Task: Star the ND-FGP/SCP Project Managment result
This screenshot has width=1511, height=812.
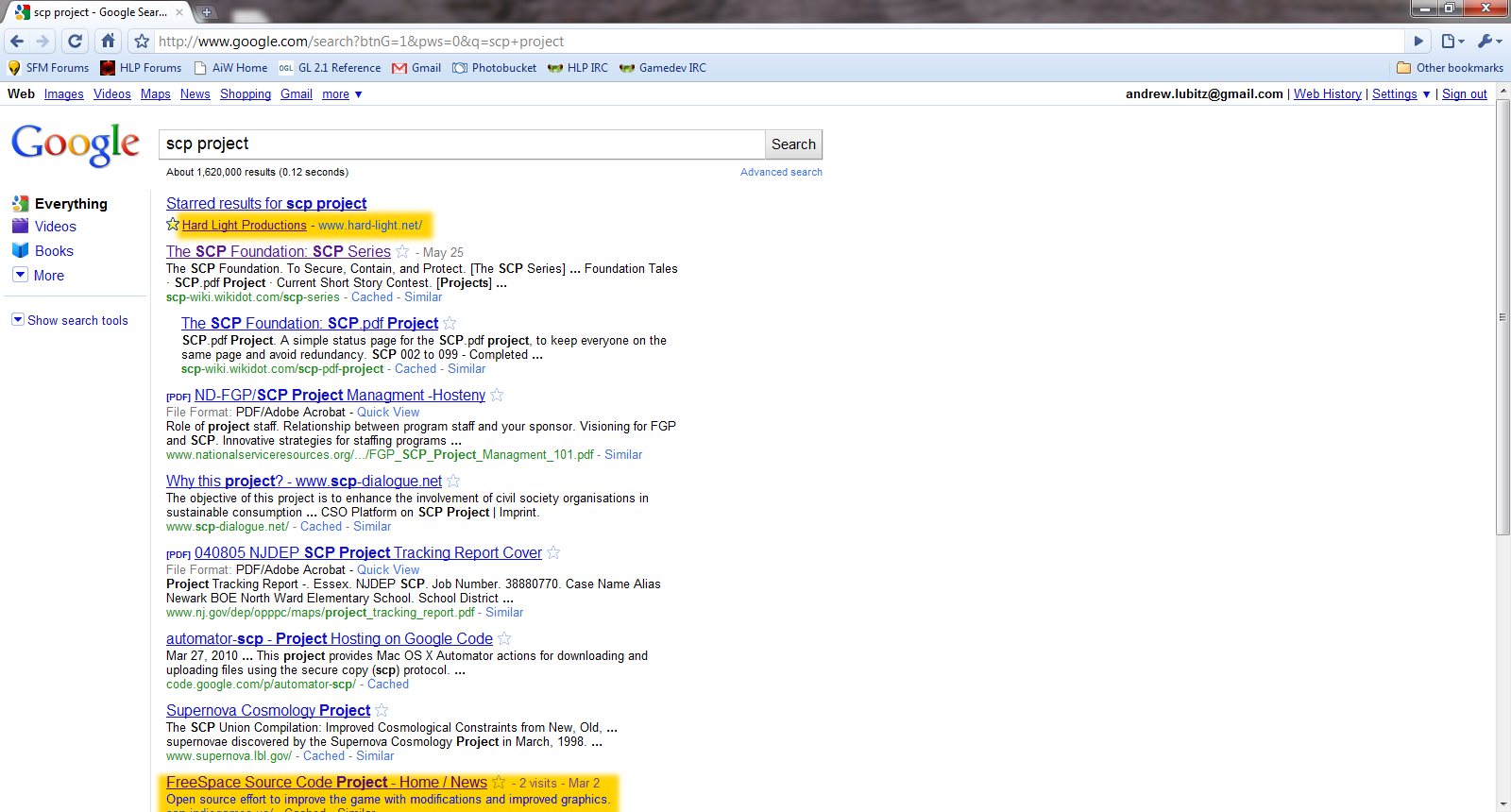Action: (x=497, y=395)
